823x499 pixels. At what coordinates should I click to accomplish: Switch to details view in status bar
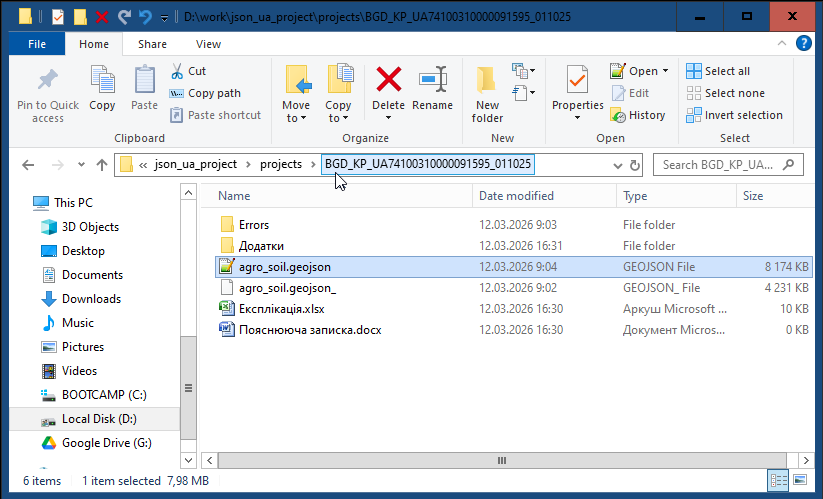click(777, 481)
